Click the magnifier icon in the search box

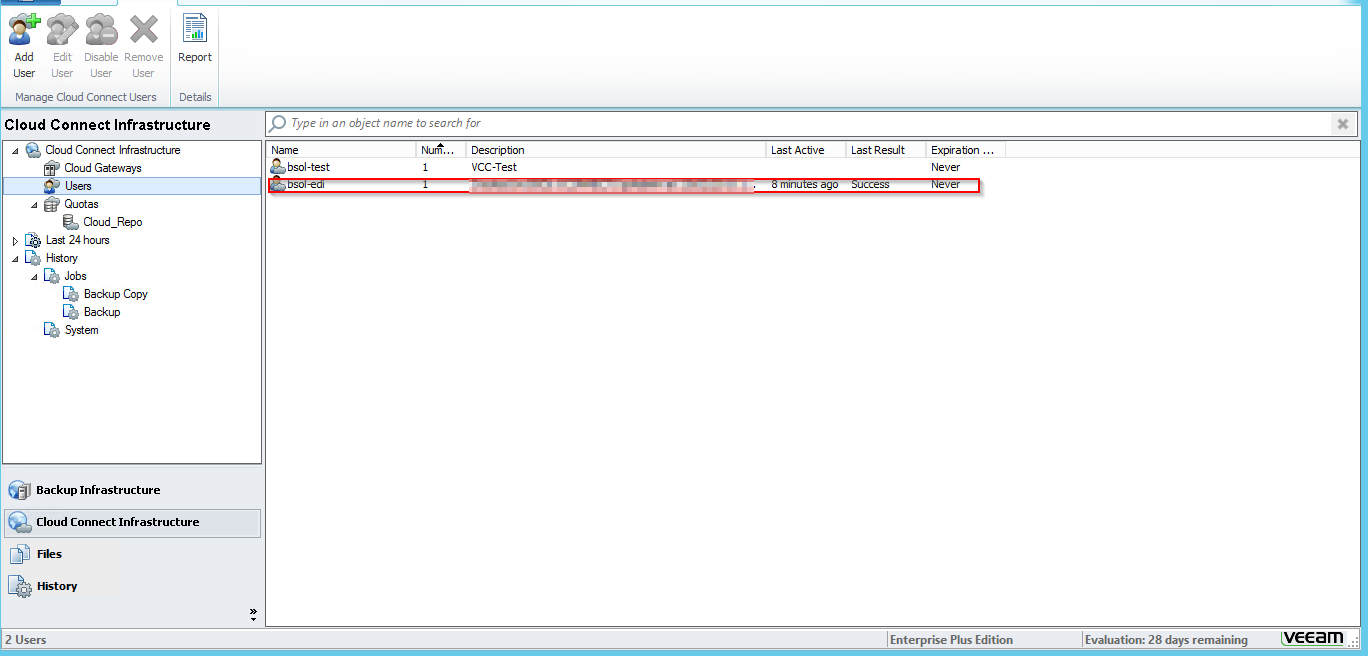coord(279,124)
